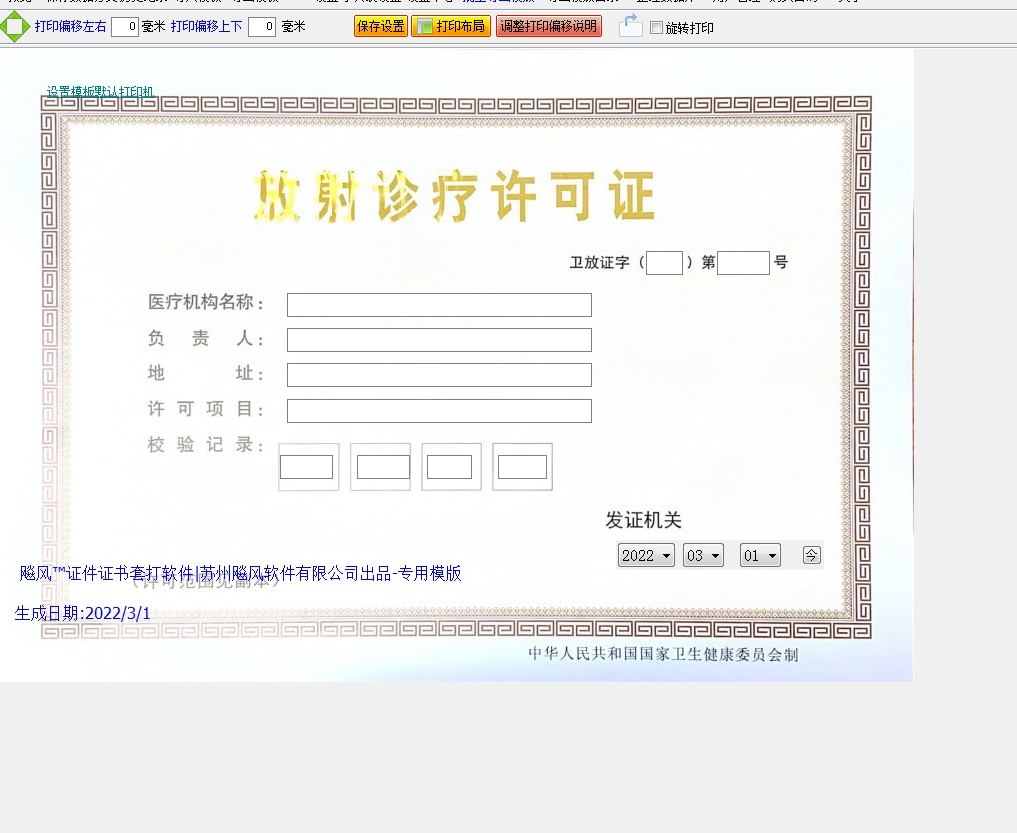The image size is (1017, 833).
Task: Click the 许可项目 text field
Action: [x=439, y=411]
